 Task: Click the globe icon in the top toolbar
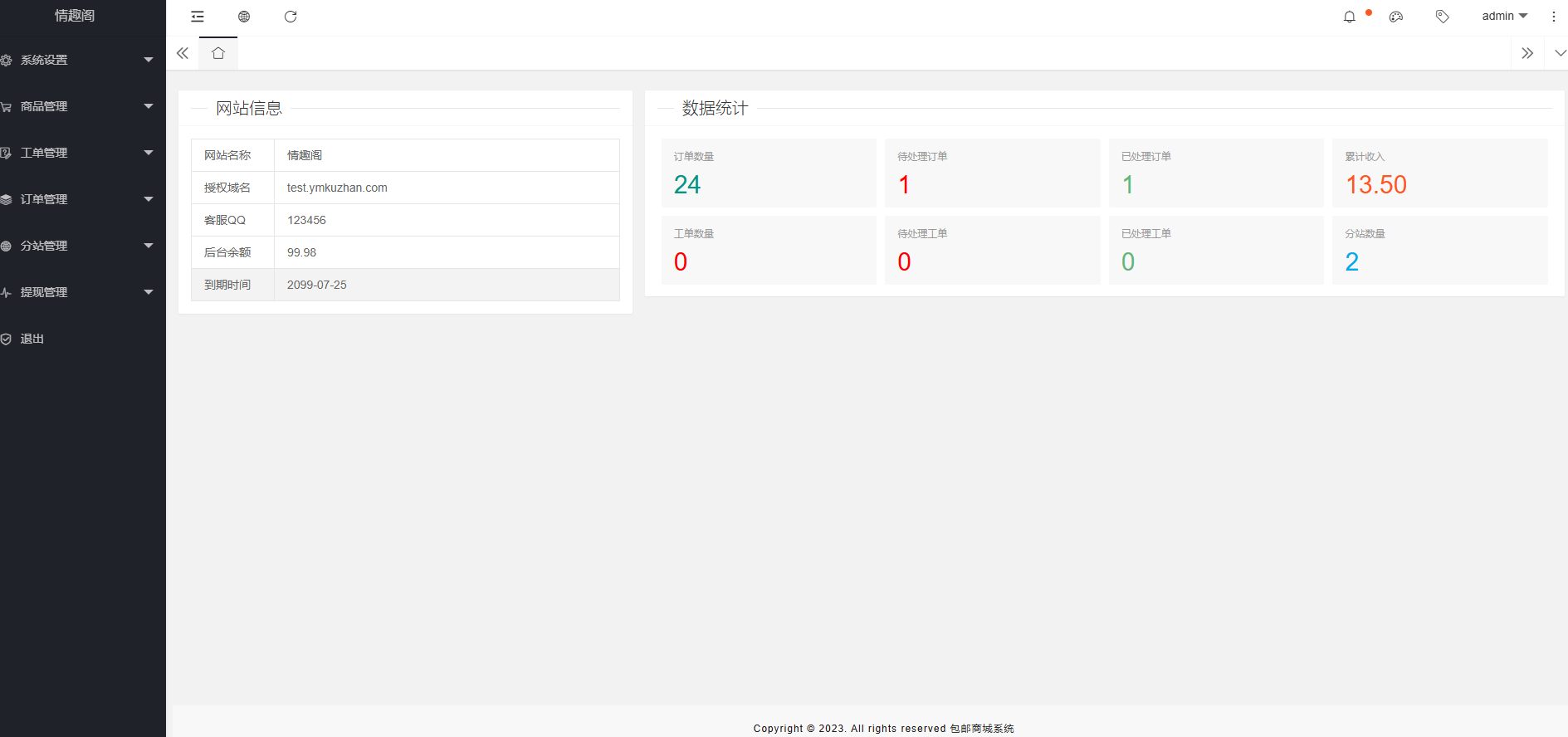point(244,17)
